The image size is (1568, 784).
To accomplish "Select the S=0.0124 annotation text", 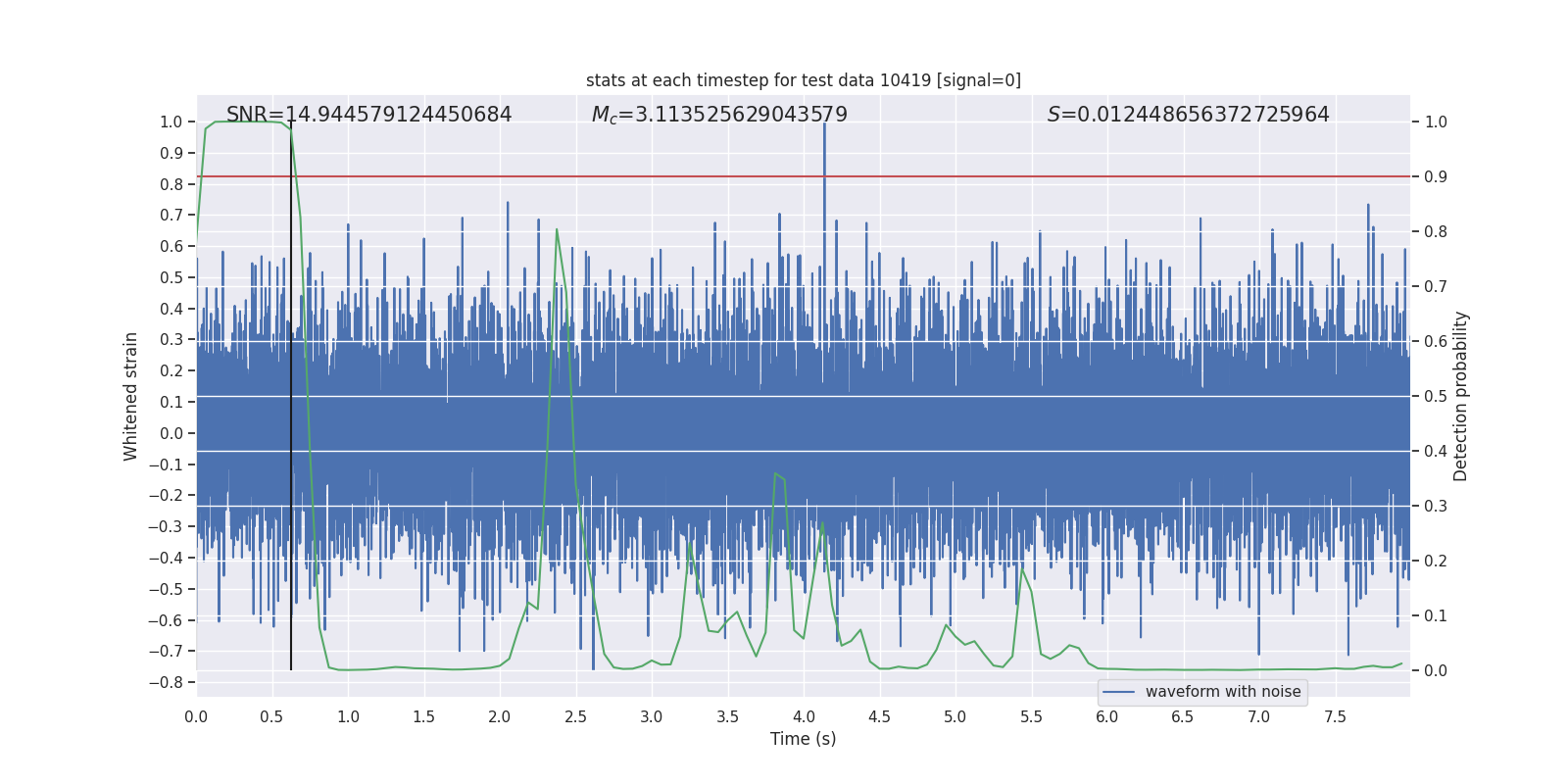I will 1188,115.
